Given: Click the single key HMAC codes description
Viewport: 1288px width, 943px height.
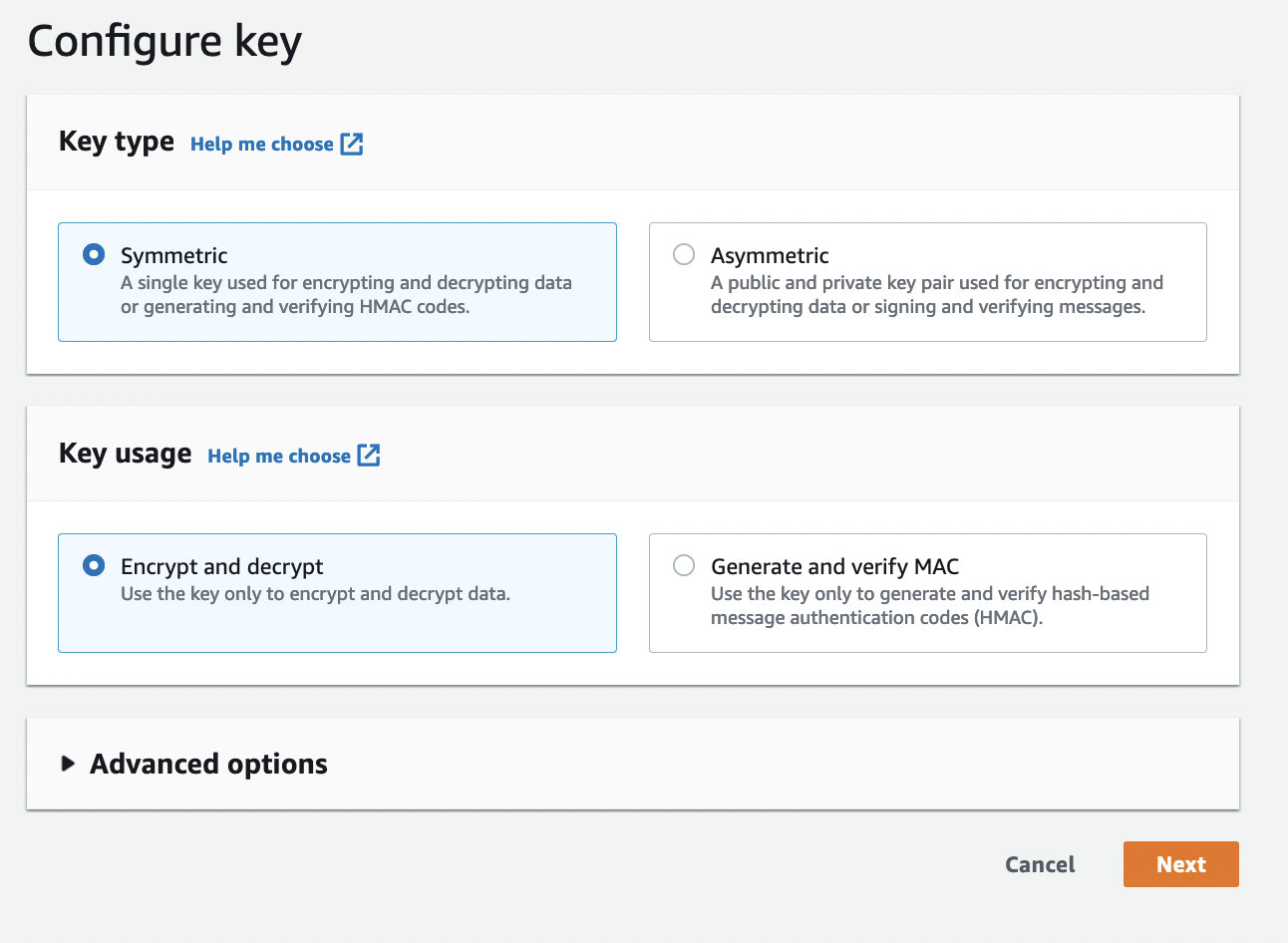Looking at the screenshot, I should [x=346, y=295].
